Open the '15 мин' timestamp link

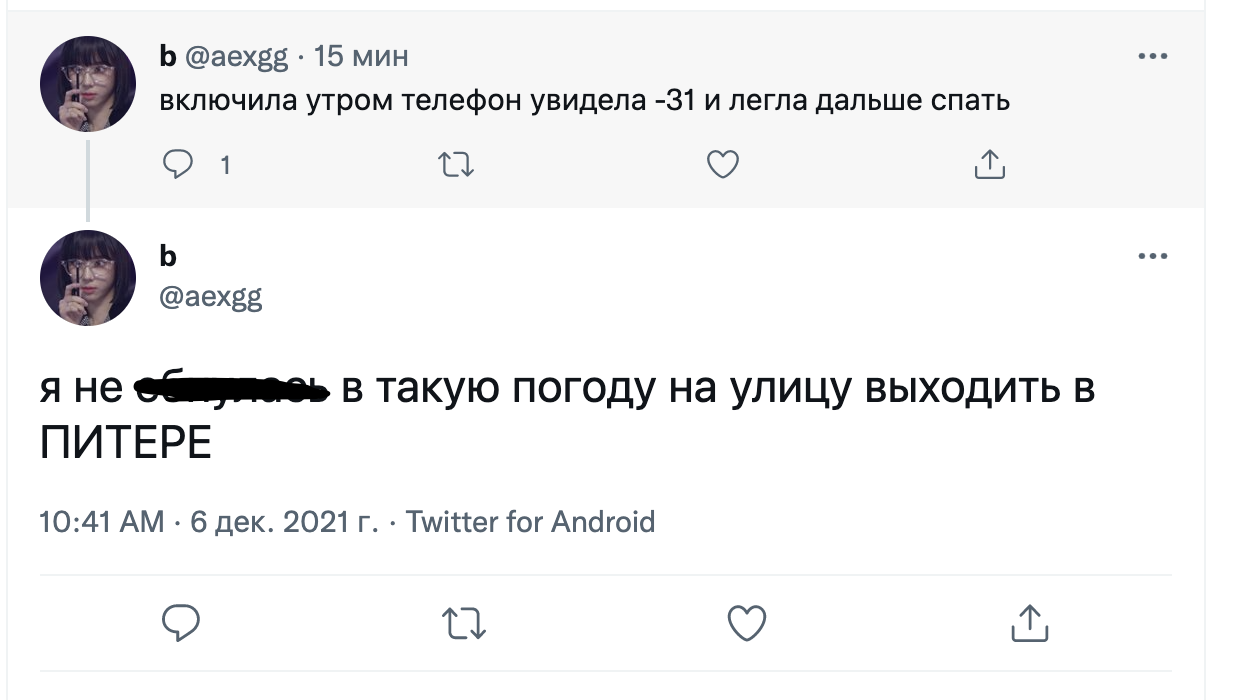pyautogui.click(x=361, y=57)
